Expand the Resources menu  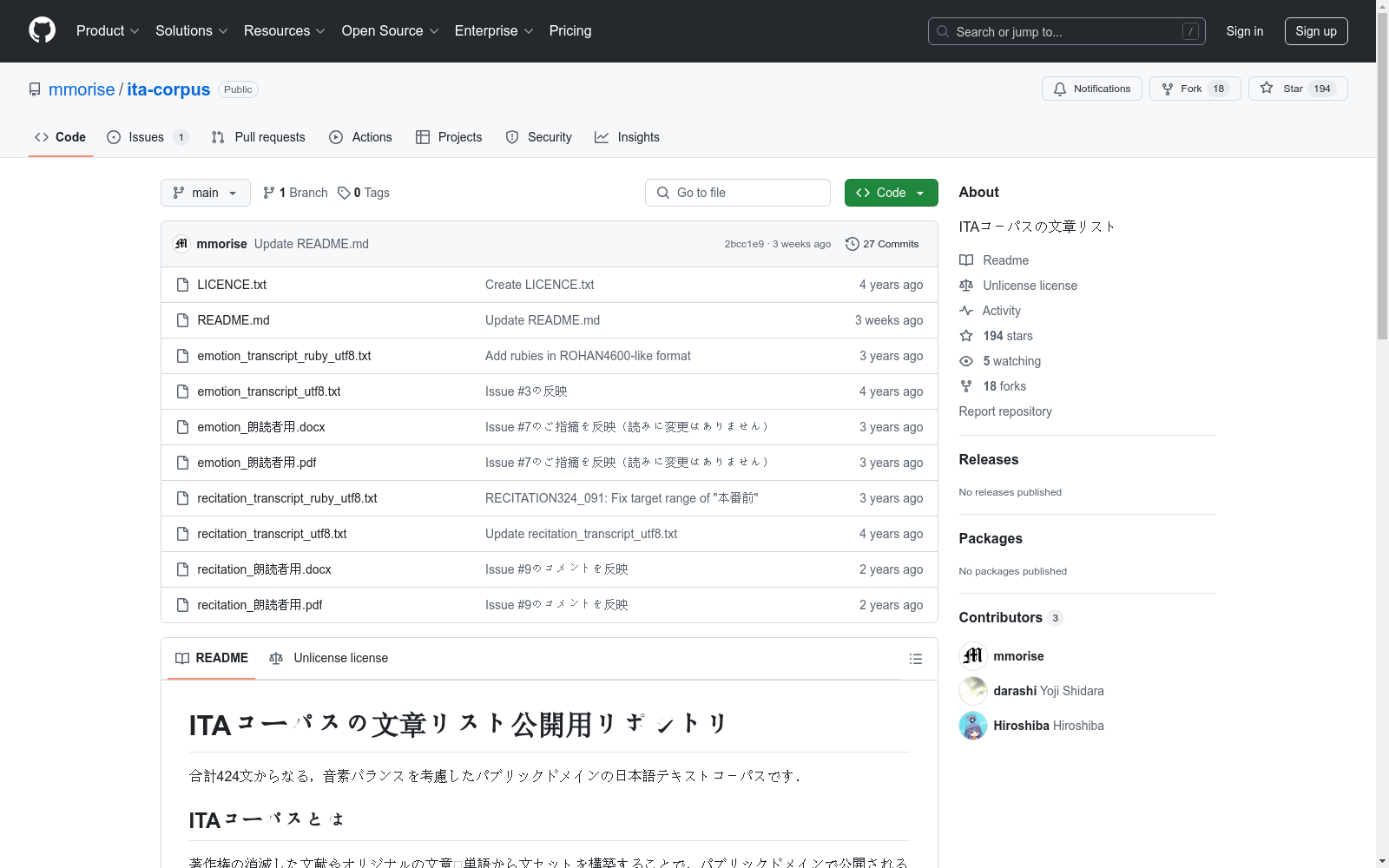point(284,30)
